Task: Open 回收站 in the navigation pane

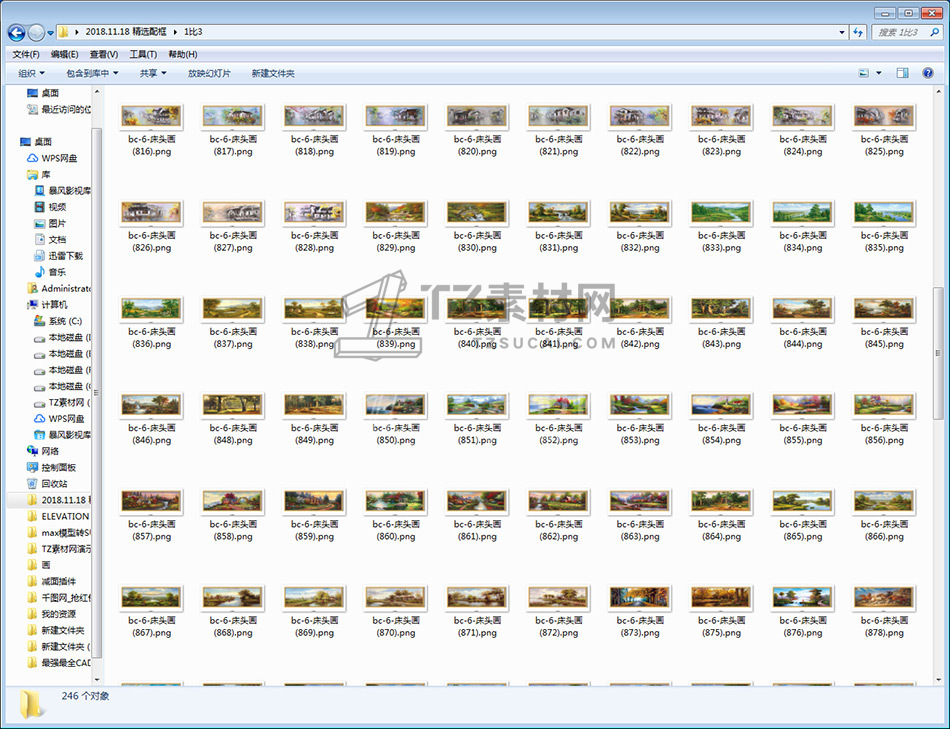Action: pos(54,483)
